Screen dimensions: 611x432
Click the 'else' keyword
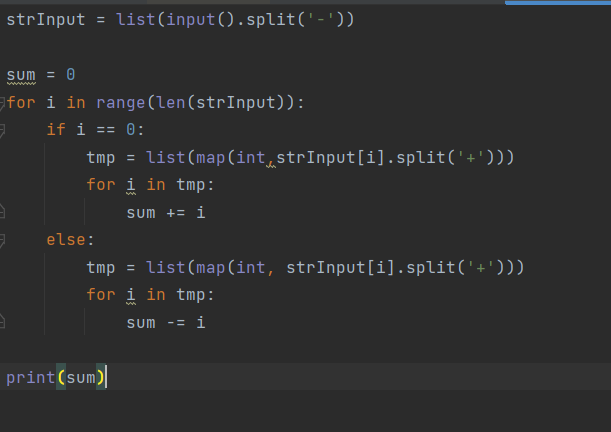(65, 239)
